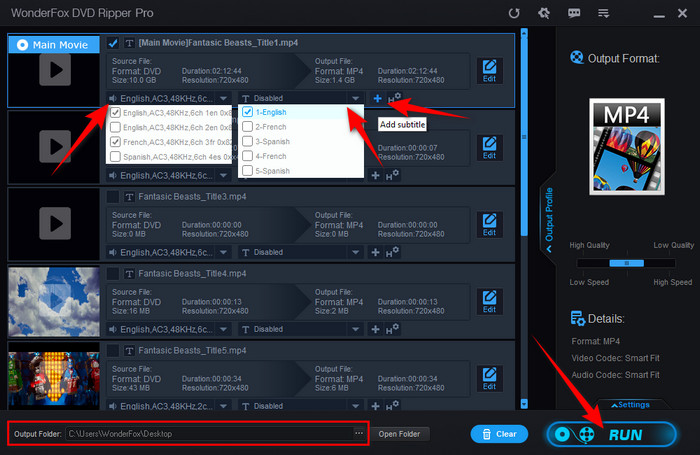Play the Fantasic Beasts_Title3 preview
This screenshot has width=700, height=455.
click(55, 223)
